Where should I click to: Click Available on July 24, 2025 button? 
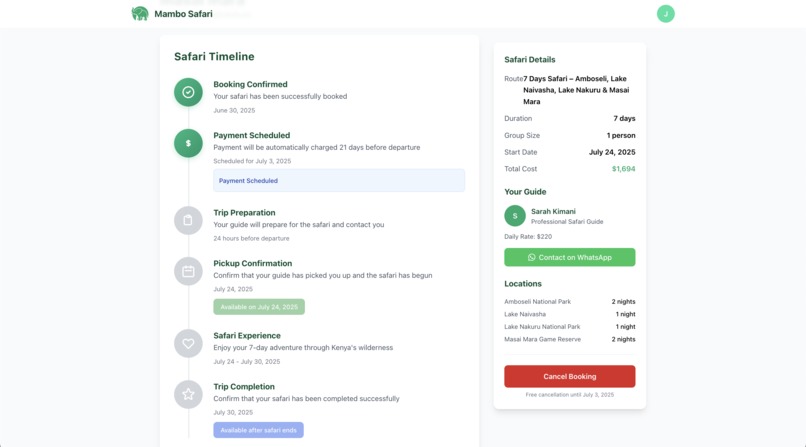(259, 307)
